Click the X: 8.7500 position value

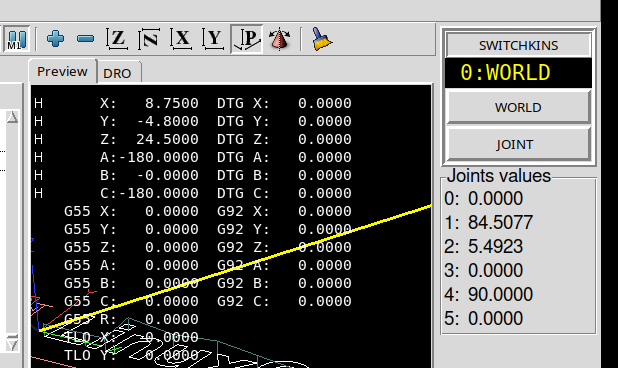(149, 103)
